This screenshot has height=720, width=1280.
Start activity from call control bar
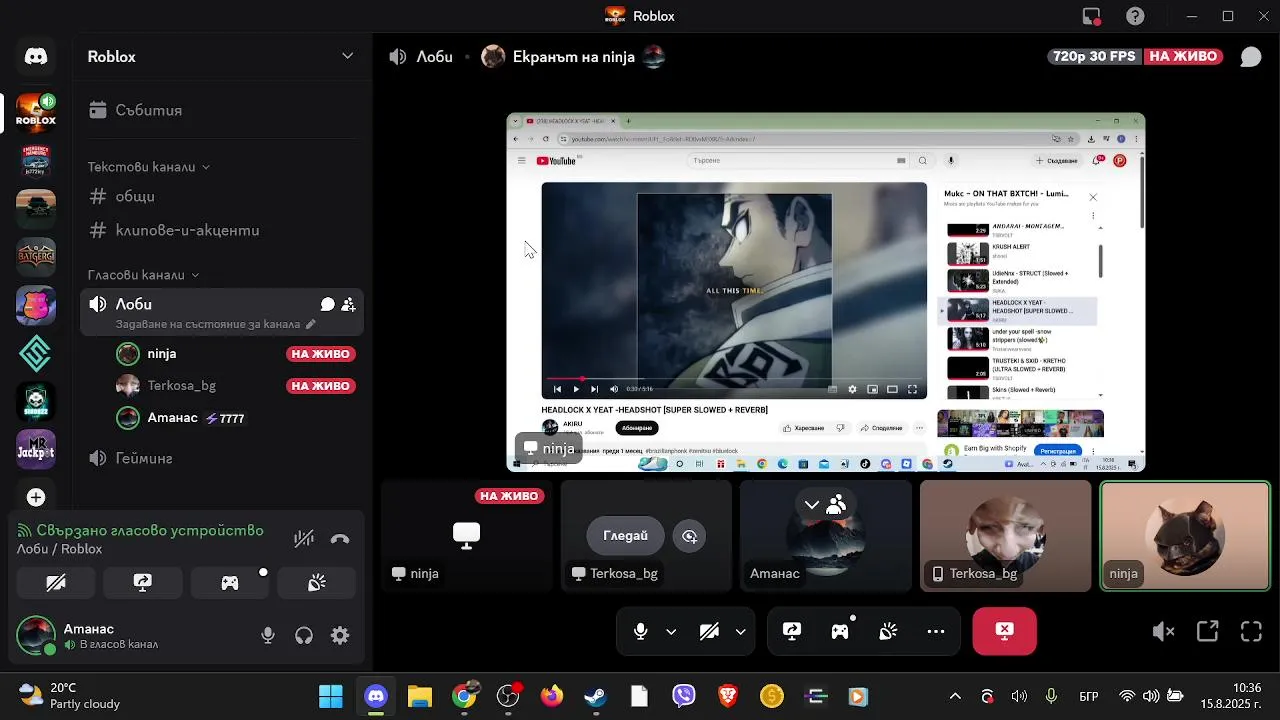tap(840, 631)
